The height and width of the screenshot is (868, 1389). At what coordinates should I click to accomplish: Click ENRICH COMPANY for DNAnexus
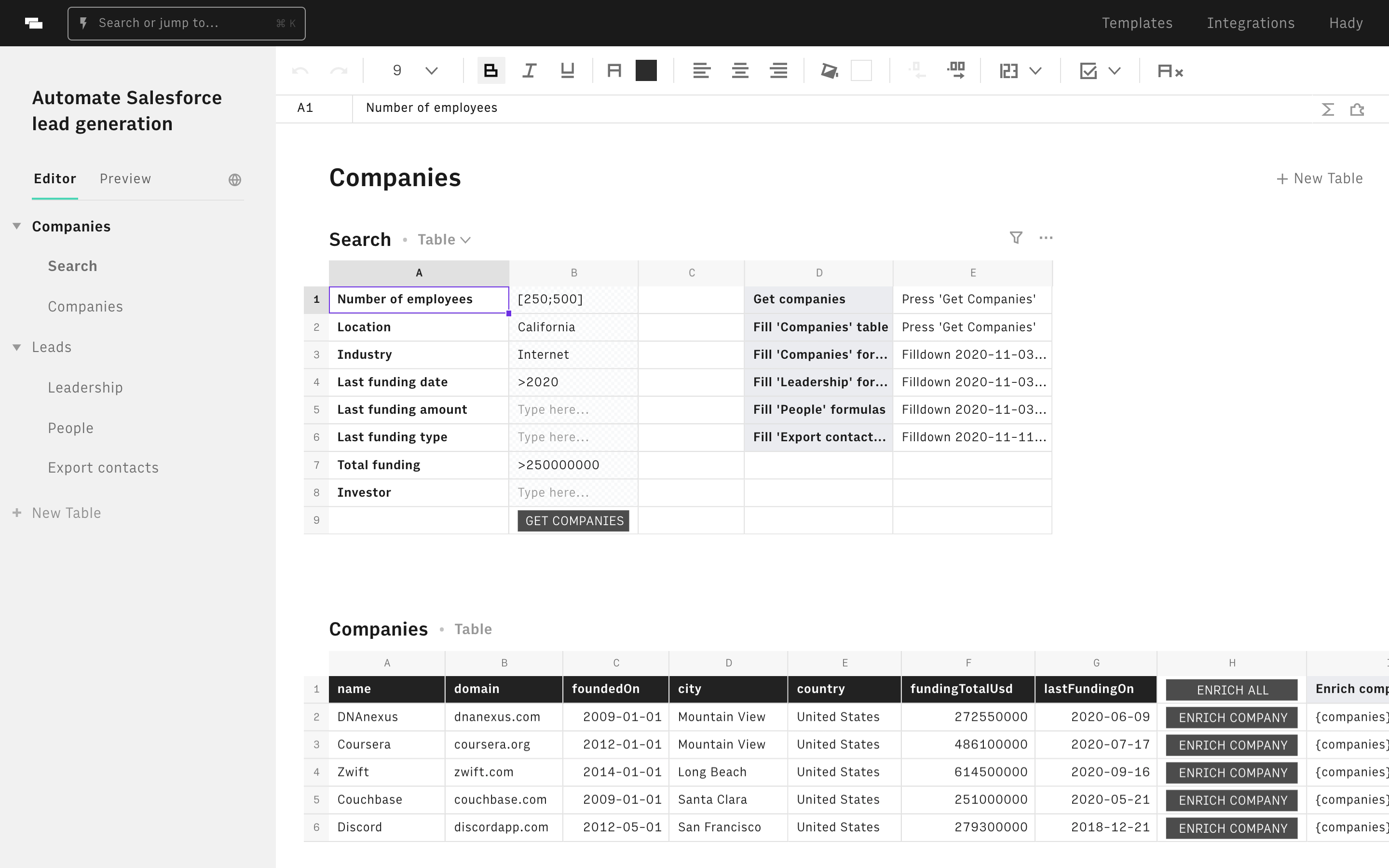(1232, 718)
